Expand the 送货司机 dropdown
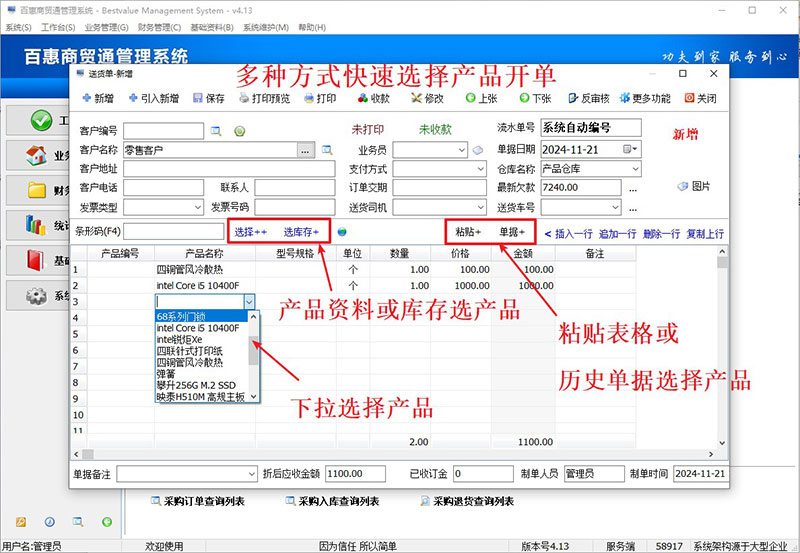The height and width of the screenshot is (553, 800). [x=481, y=207]
